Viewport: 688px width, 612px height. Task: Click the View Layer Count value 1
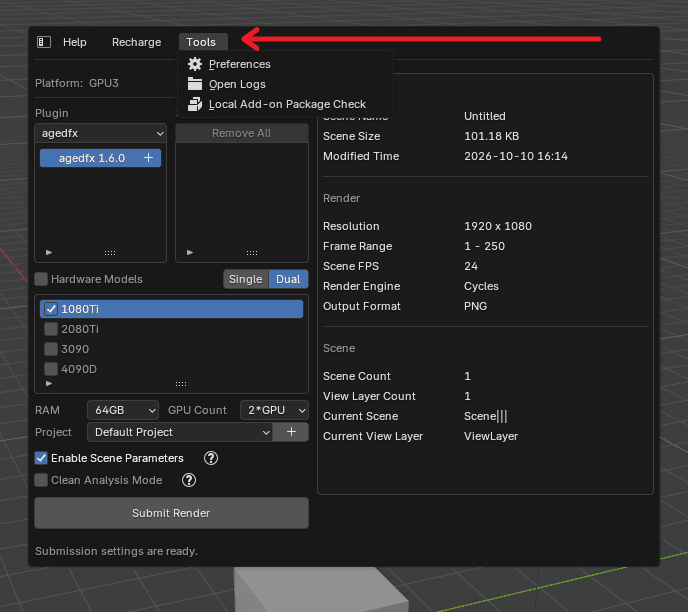click(467, 396)
